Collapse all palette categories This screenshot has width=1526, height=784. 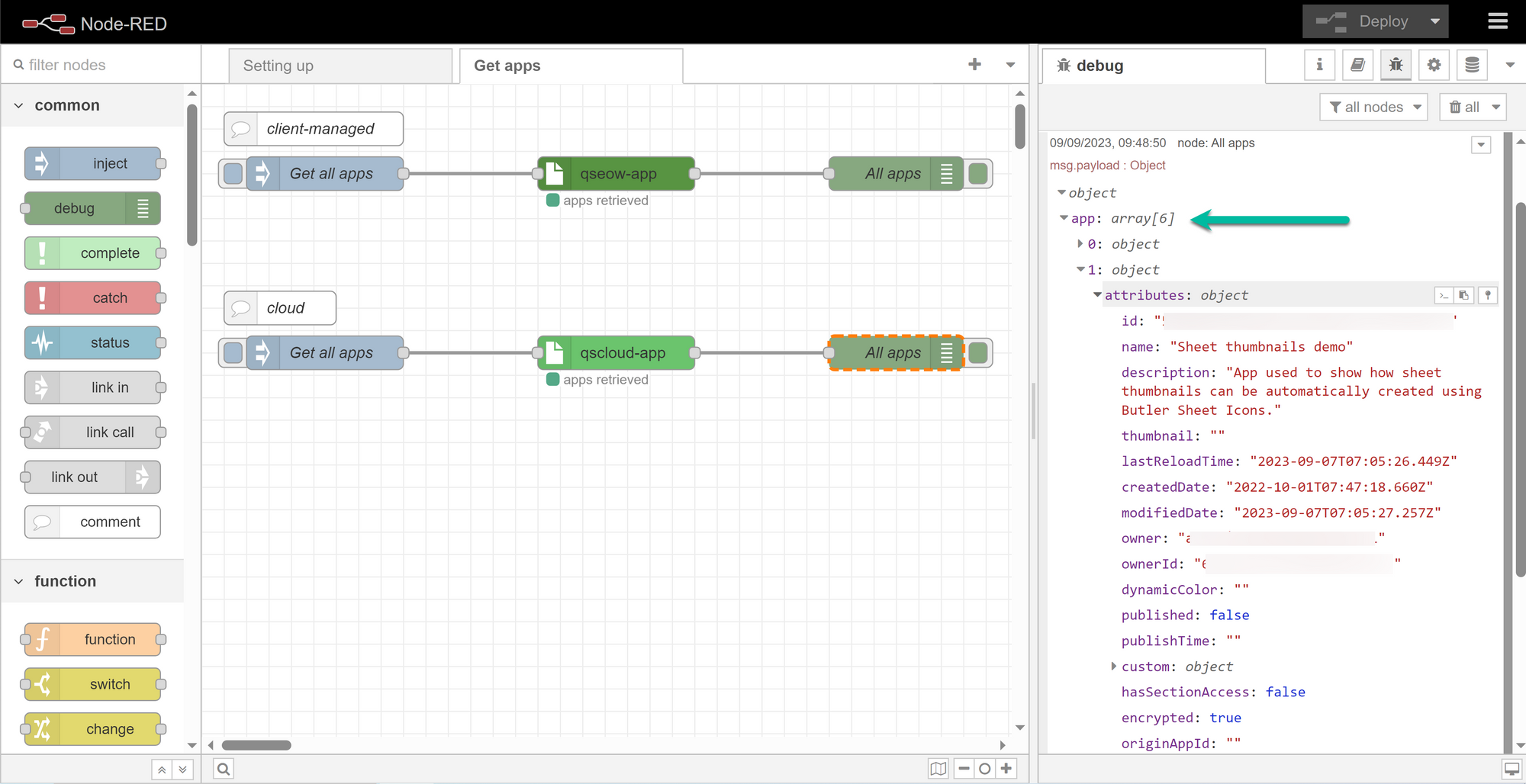(162, 770)
